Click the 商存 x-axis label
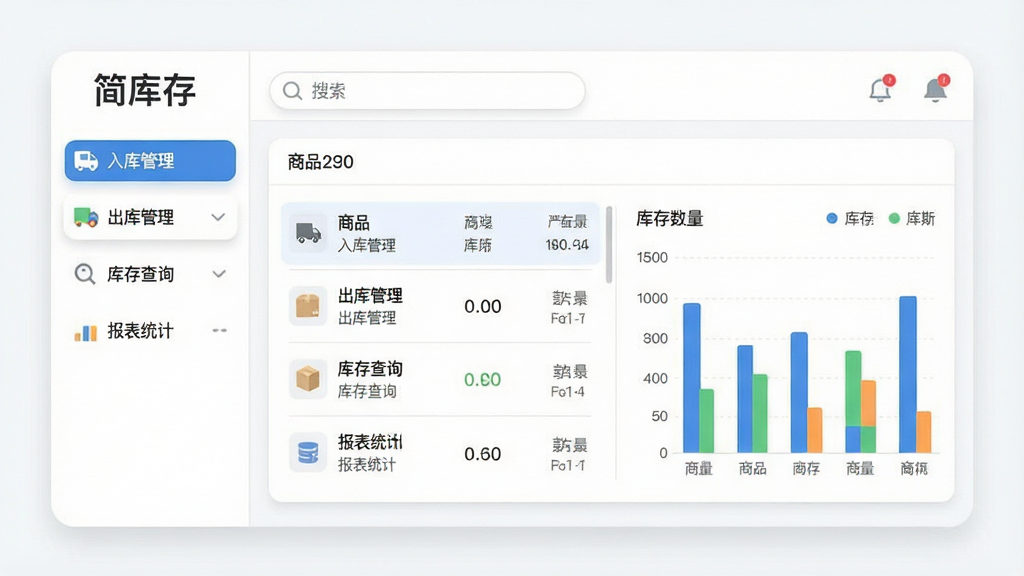This screenshot has width=1024, height=576. pyautogui.click(x=806, y=468)
